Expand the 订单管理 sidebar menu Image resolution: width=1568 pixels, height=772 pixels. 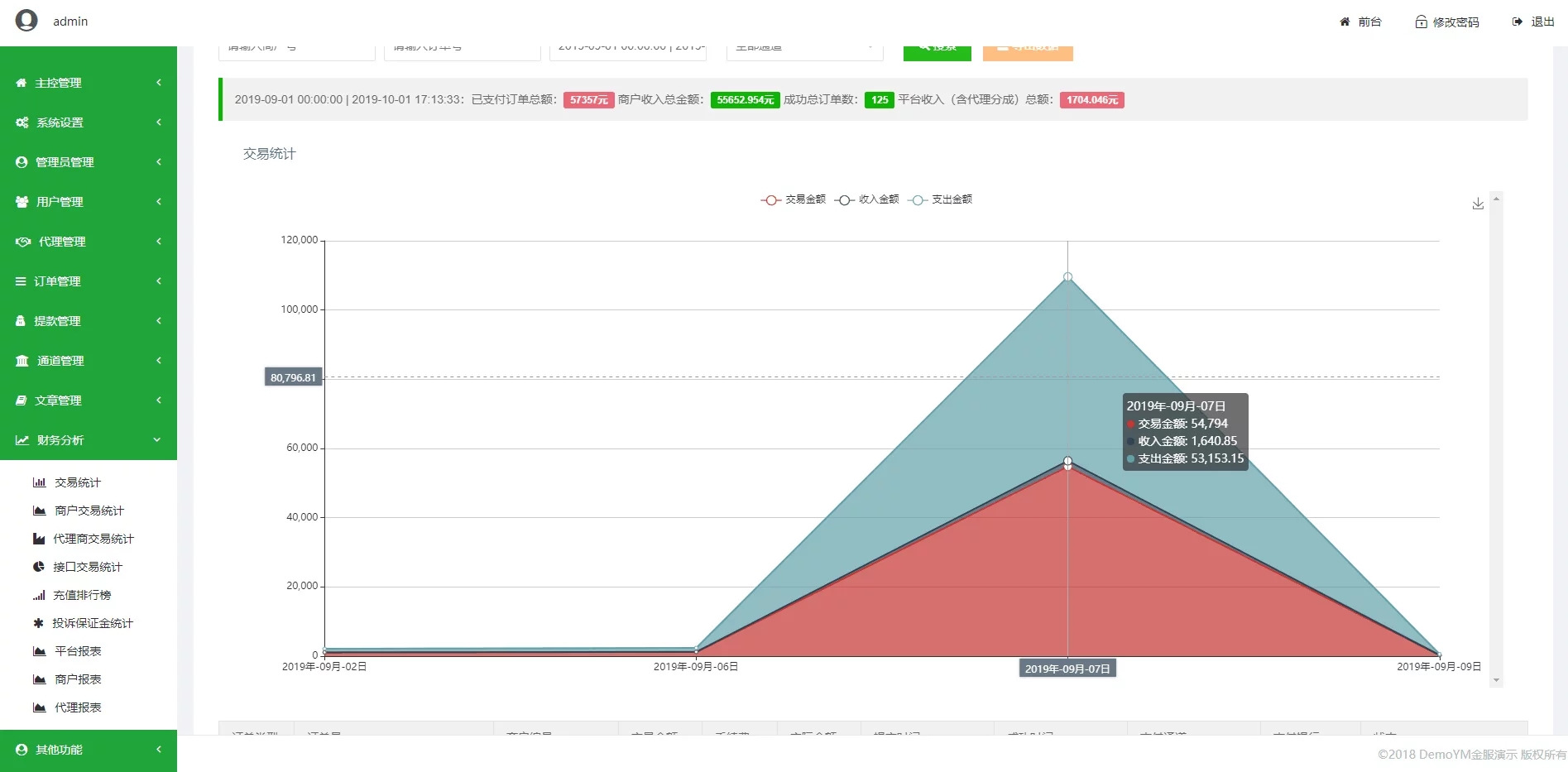[x=89, y=281]
